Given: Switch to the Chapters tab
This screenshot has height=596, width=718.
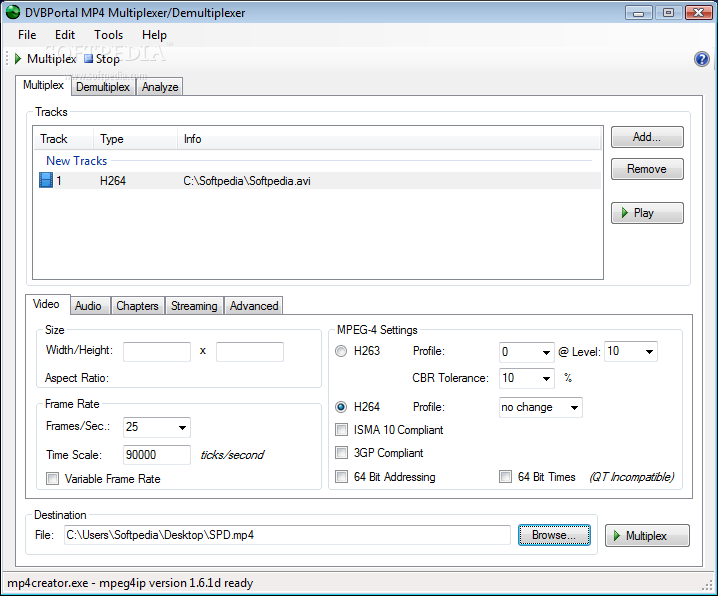Looking at the screenshot, I should pos(137,306).
